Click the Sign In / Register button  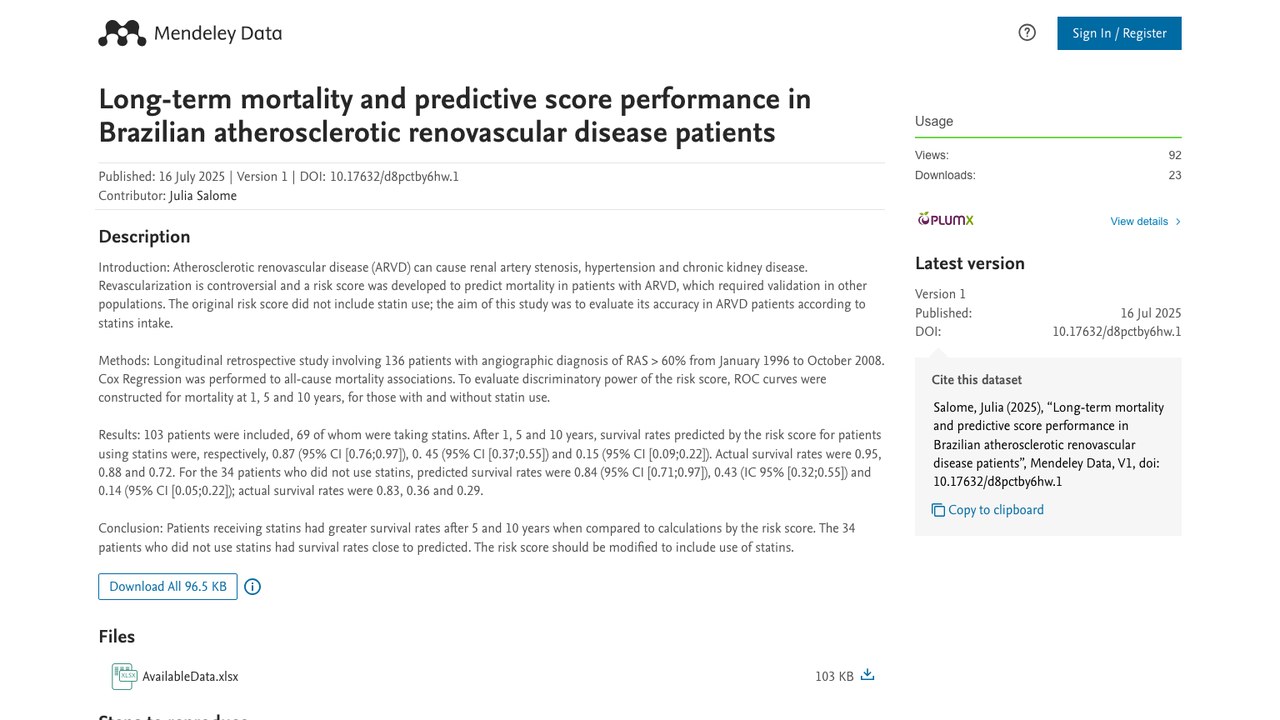click(1119, 33)
